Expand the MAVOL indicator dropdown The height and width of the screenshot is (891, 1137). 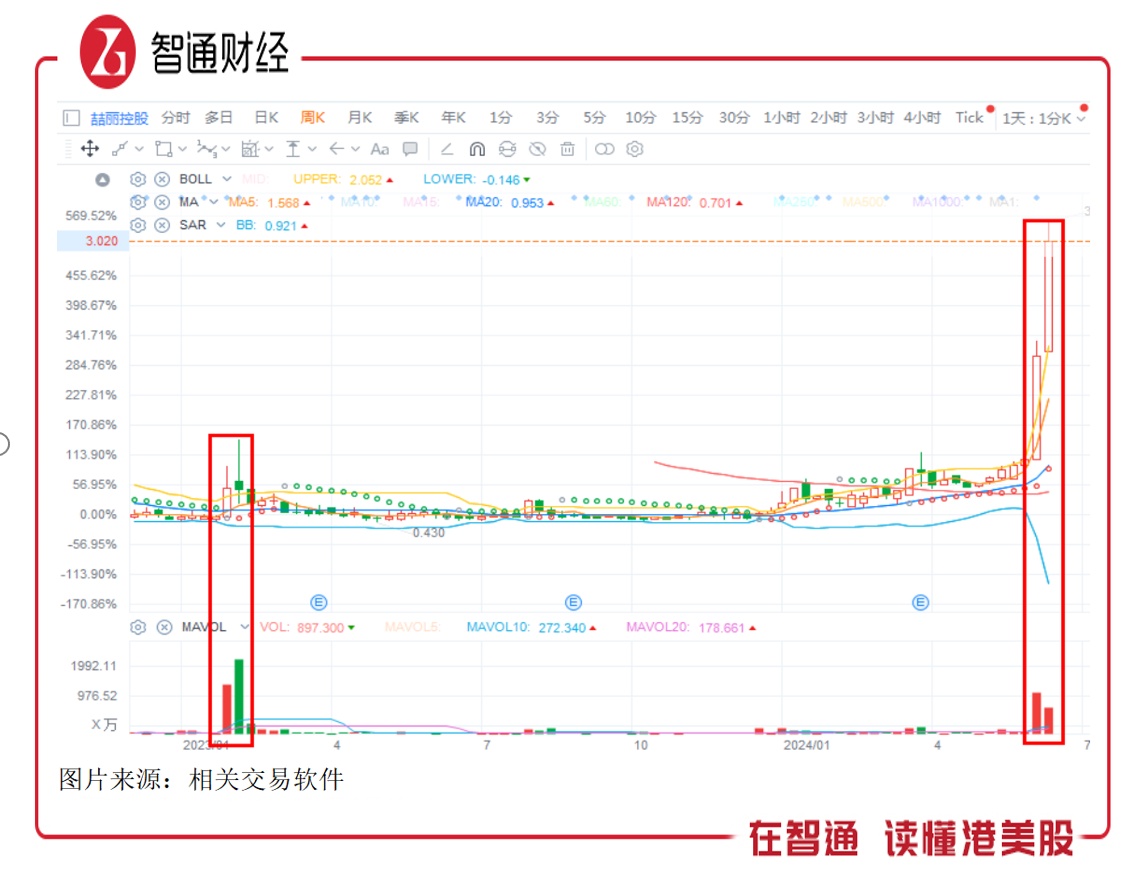[244, 627]
